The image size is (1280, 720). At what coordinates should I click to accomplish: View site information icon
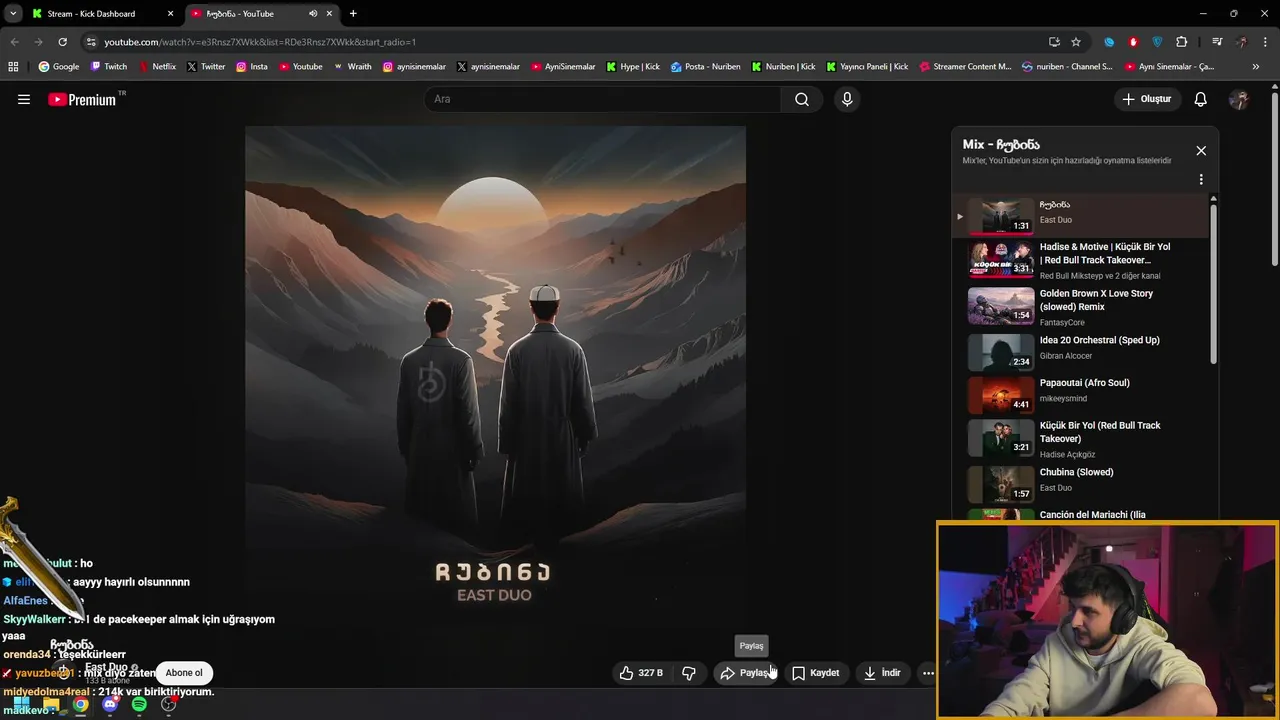(x=91, y=42)
